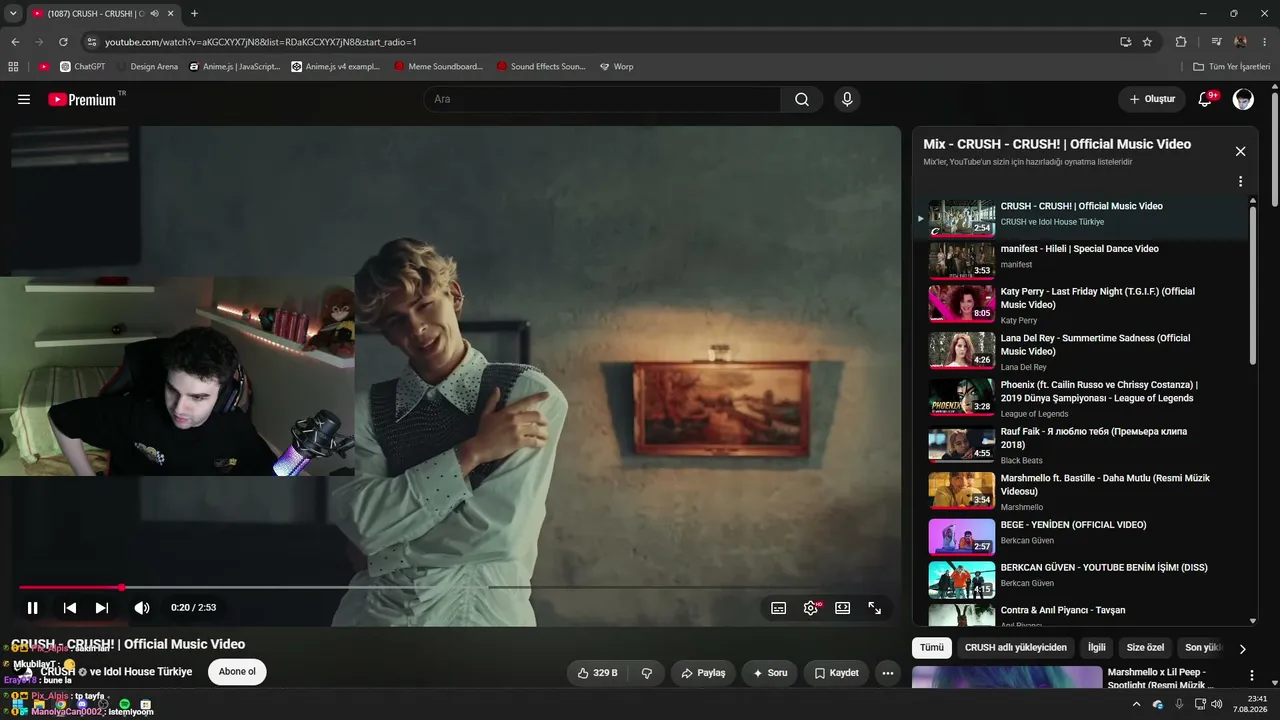Skip to the previous video
Screen dimensions: 1280x720
click(x=70, y=607)
